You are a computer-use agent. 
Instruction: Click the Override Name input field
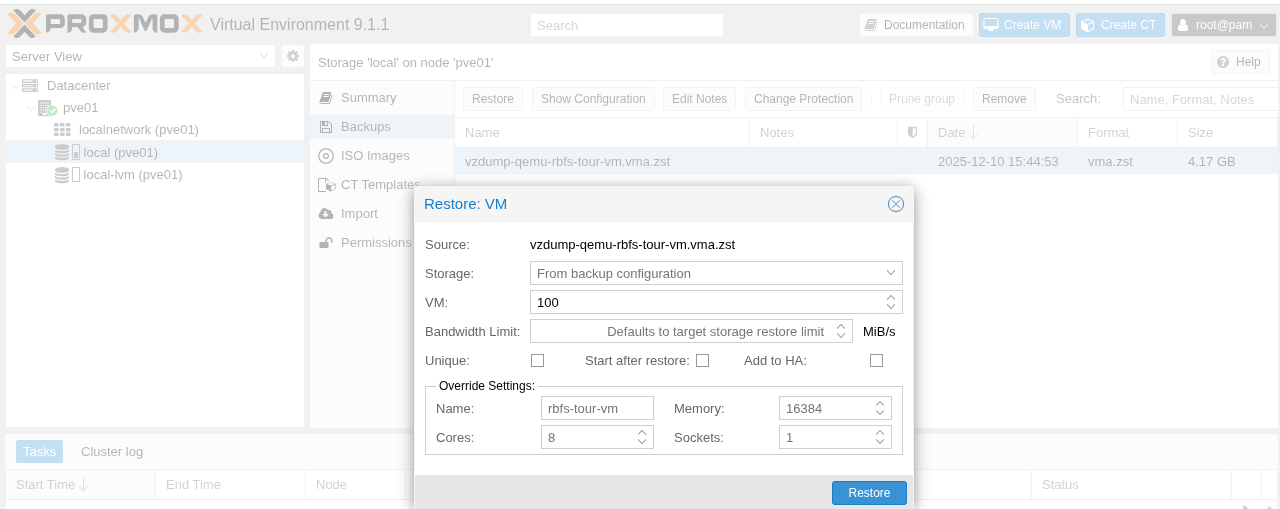point(597,408)
